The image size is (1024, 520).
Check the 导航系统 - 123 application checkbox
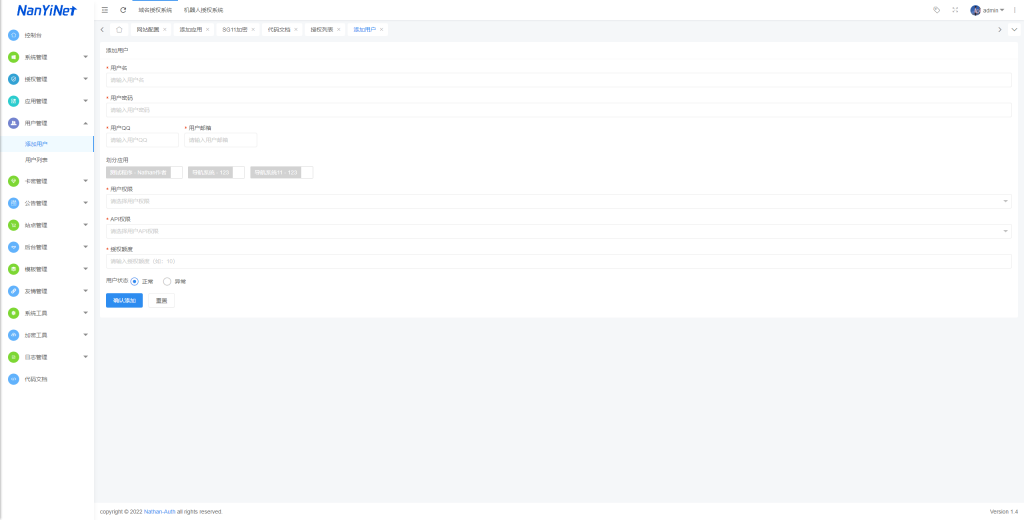coord(238,172)
